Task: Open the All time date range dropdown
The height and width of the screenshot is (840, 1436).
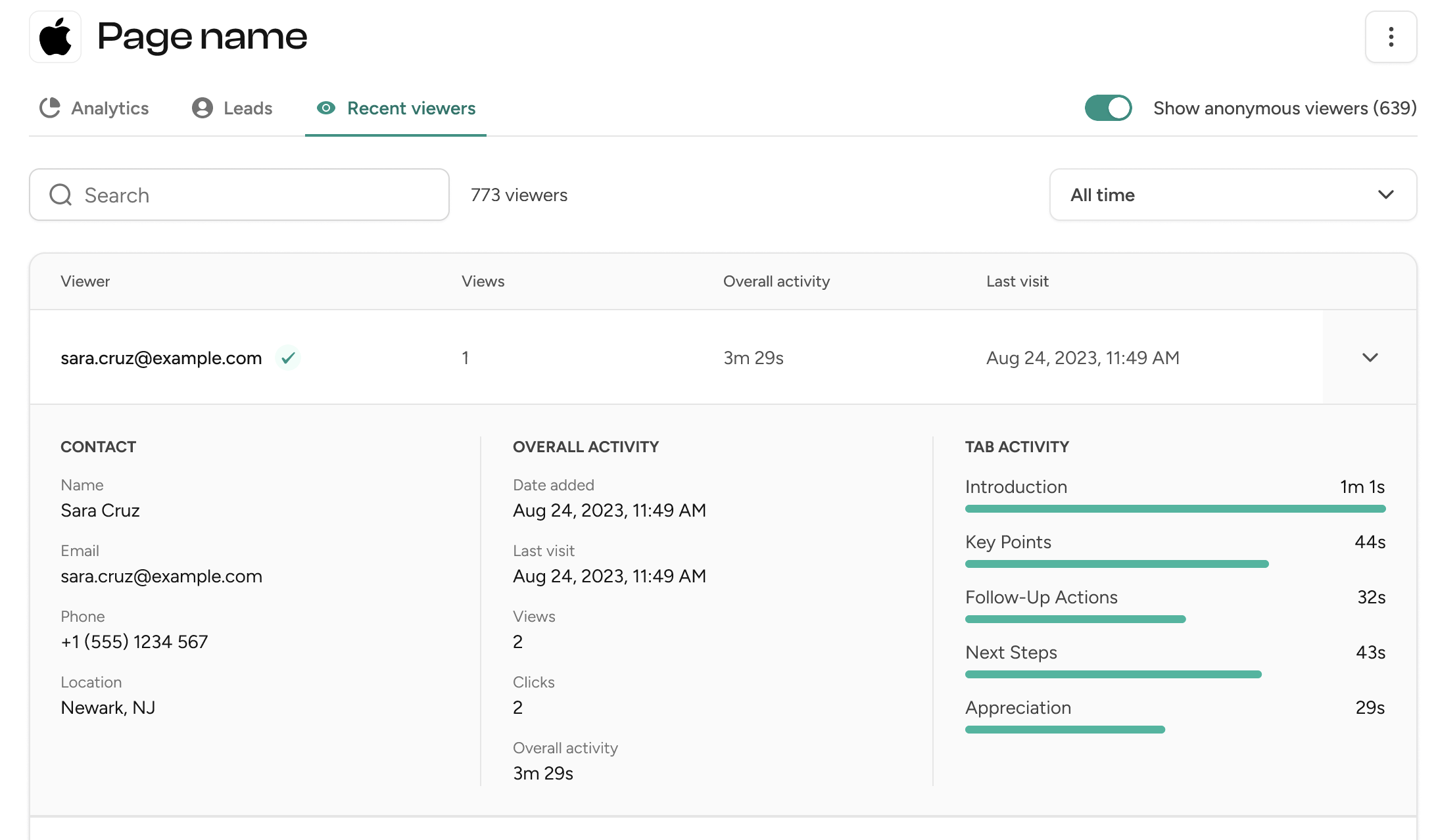Action: pos(1232,195)
